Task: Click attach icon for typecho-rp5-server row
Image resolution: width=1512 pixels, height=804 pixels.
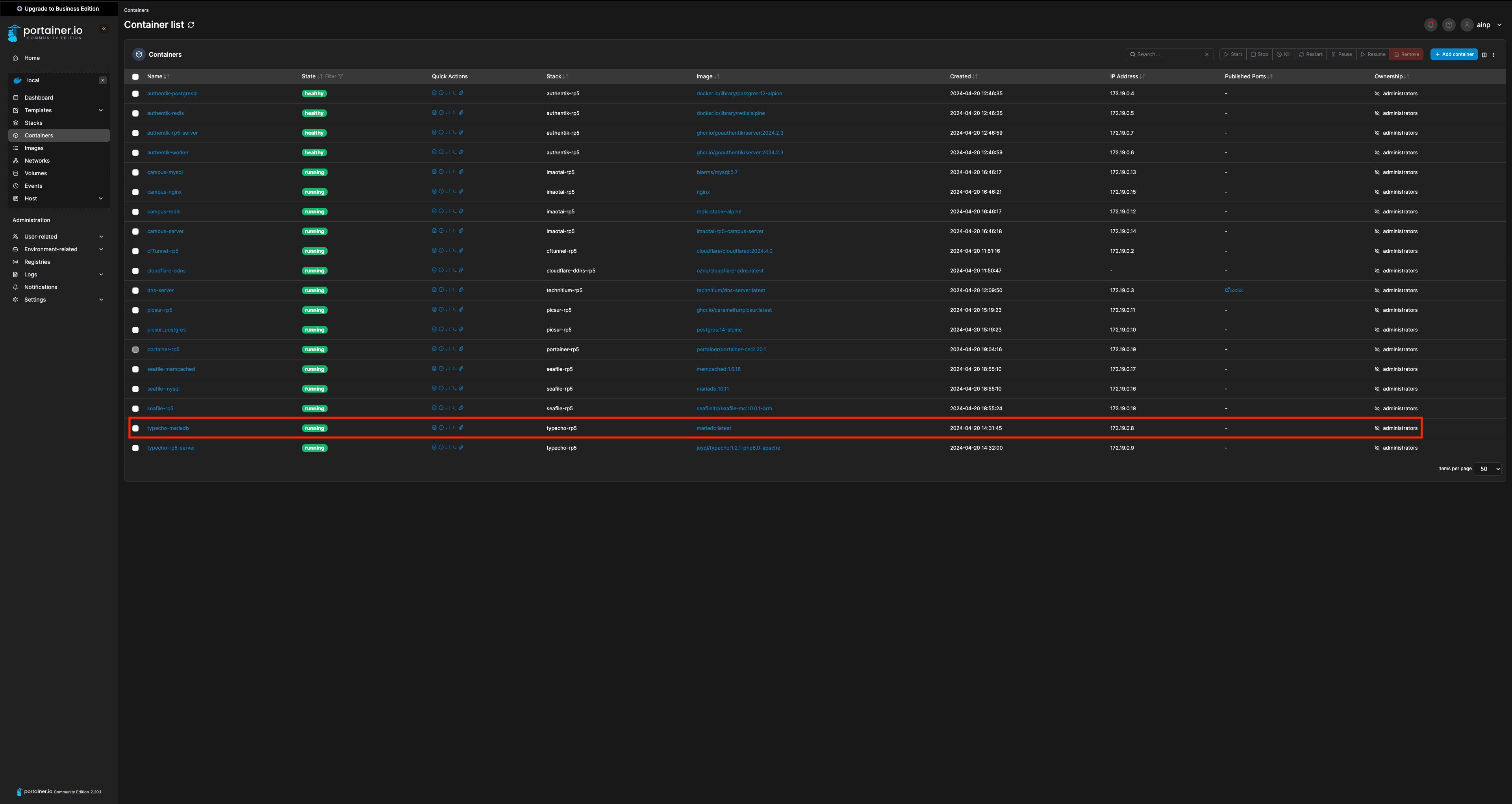Action: 461,447
